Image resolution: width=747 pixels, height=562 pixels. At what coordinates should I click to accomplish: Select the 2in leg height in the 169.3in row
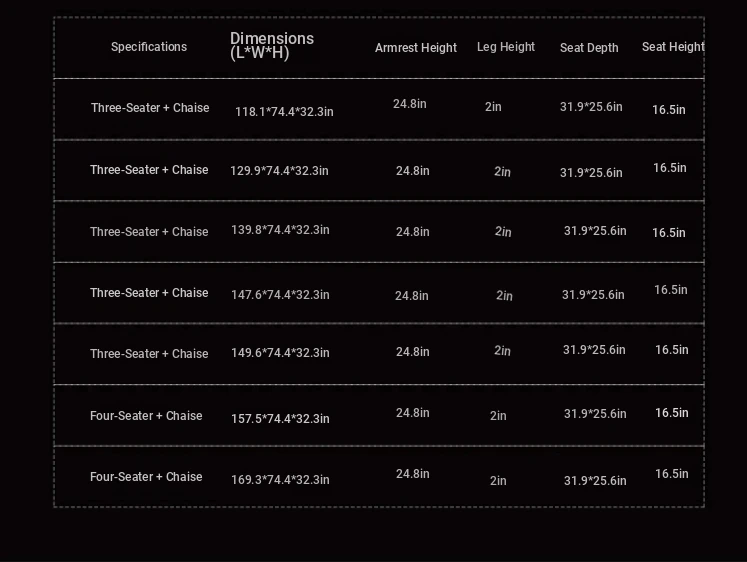tap(498, 481)
